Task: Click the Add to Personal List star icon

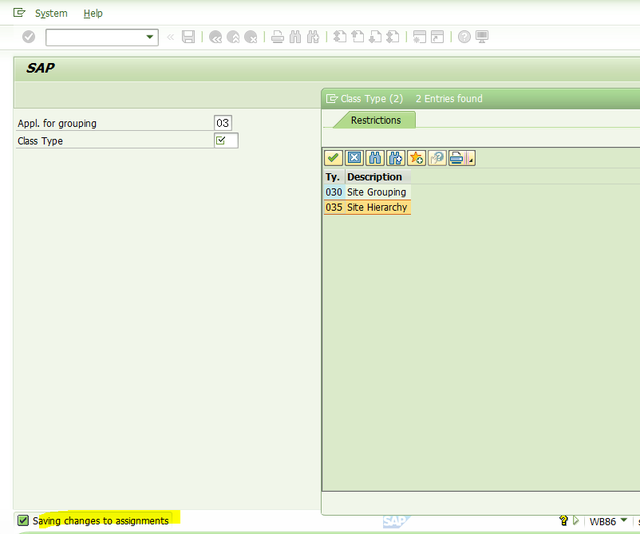Action: [416, 158]
